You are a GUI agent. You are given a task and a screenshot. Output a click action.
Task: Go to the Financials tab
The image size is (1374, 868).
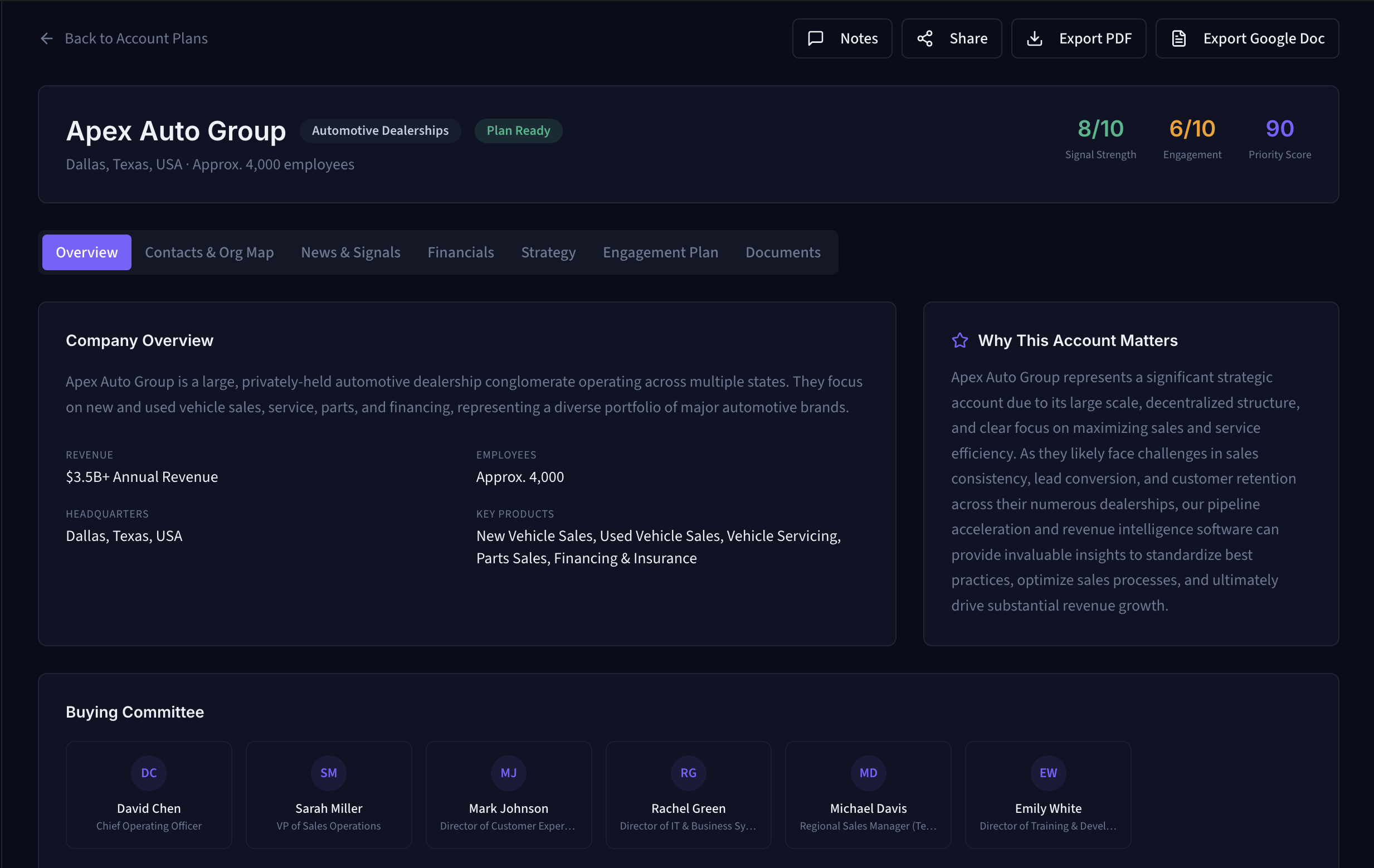pos(460,252)
